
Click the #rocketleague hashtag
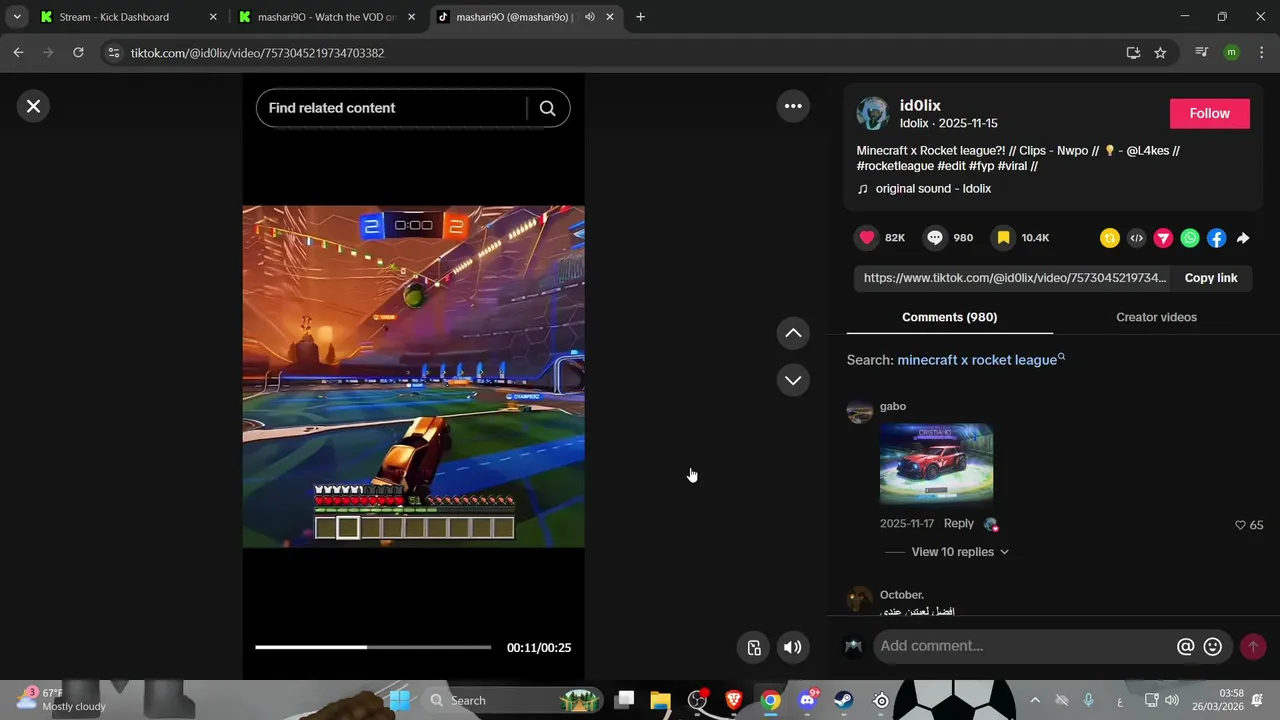coord(895,166)
